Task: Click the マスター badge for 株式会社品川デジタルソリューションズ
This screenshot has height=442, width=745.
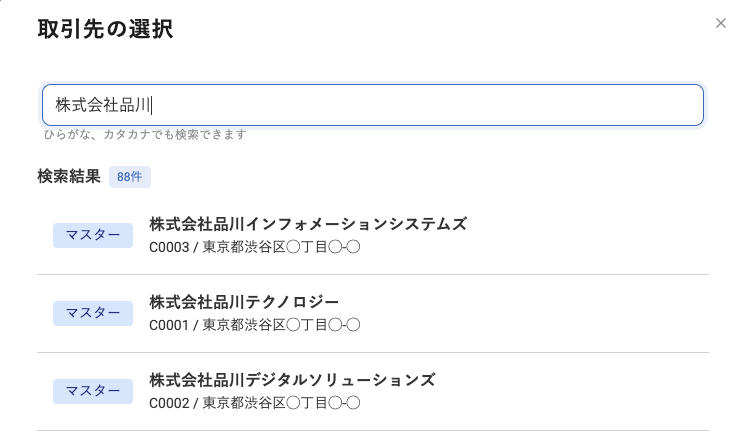Action: [93, 391]
